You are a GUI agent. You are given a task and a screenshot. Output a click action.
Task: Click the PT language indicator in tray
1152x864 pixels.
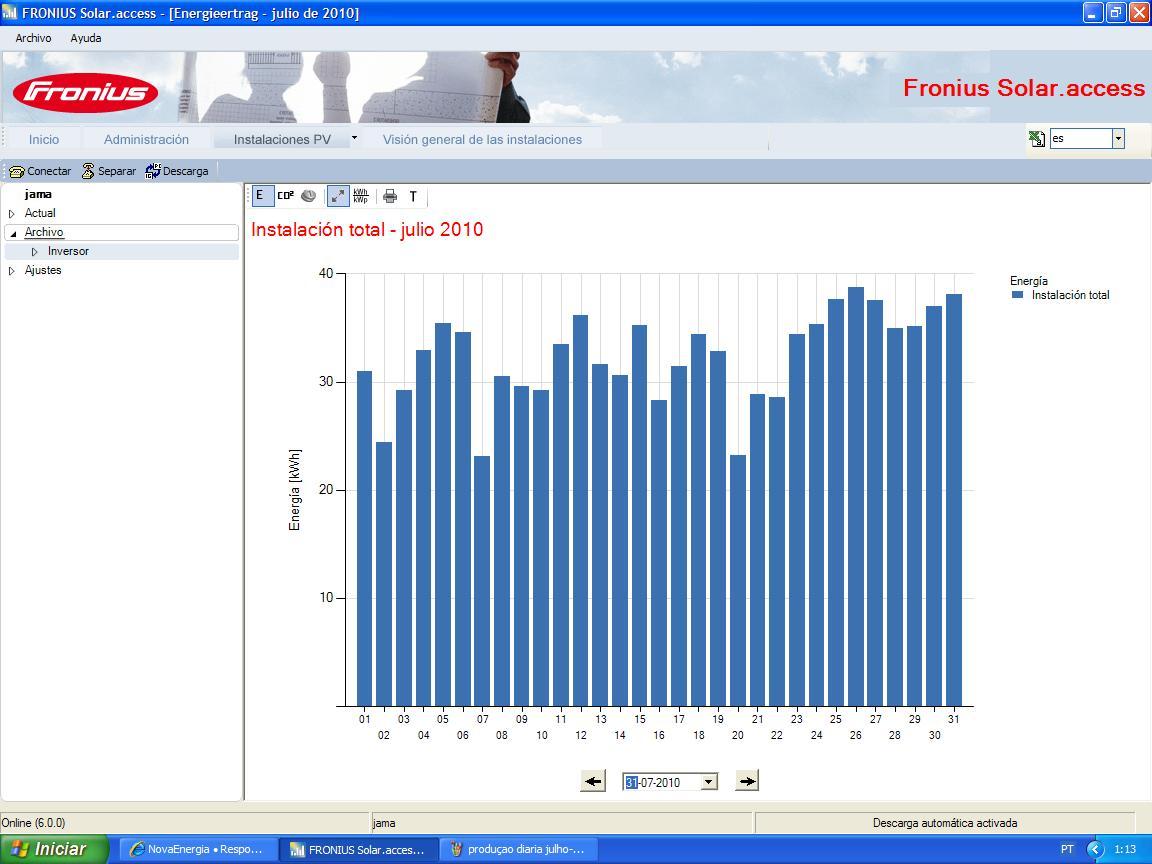click(1068, 849)
